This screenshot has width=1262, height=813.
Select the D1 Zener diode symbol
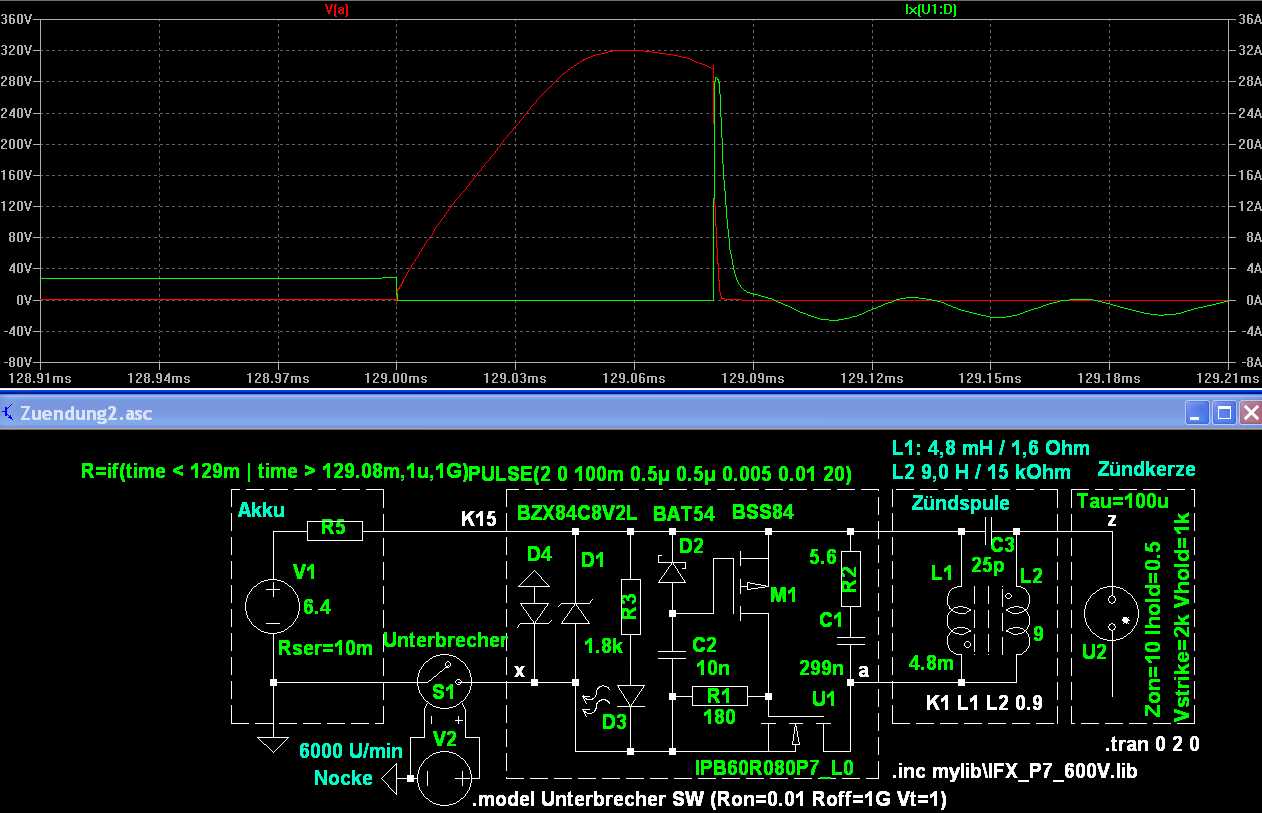(576, 610)
